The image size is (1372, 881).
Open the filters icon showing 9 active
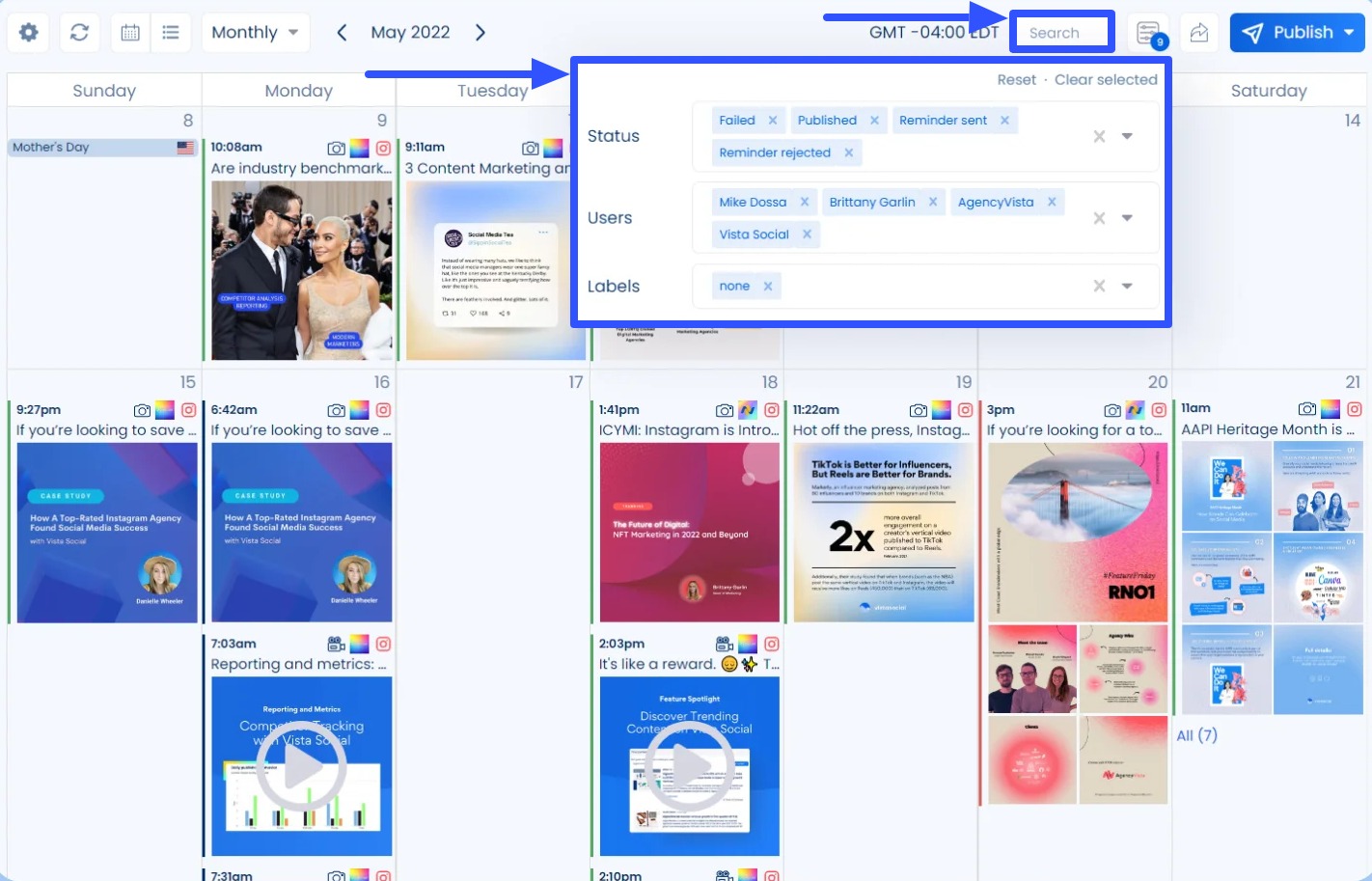pyautogui.click(x=1147, y=32)
